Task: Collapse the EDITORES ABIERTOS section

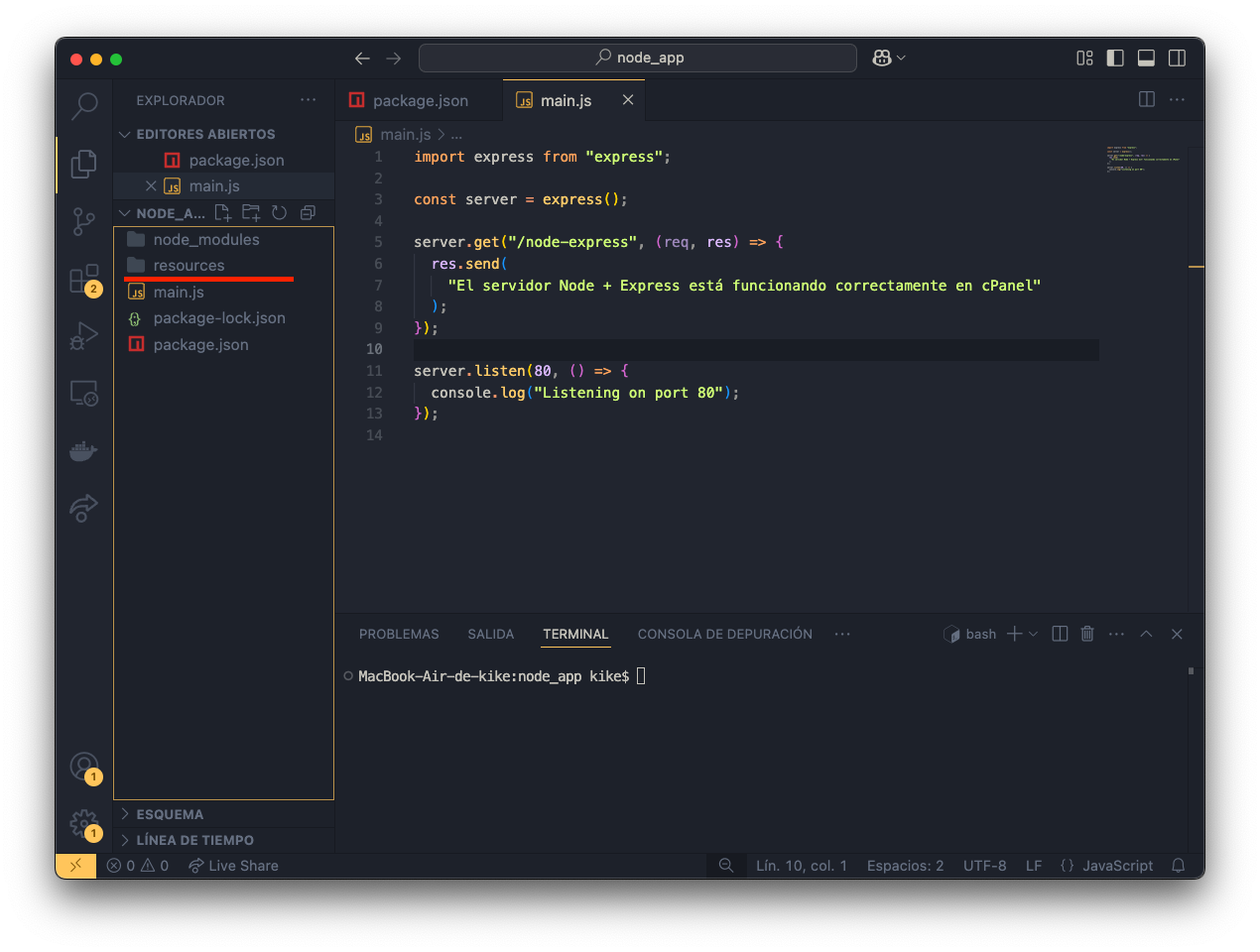Action: click(205, 134)
